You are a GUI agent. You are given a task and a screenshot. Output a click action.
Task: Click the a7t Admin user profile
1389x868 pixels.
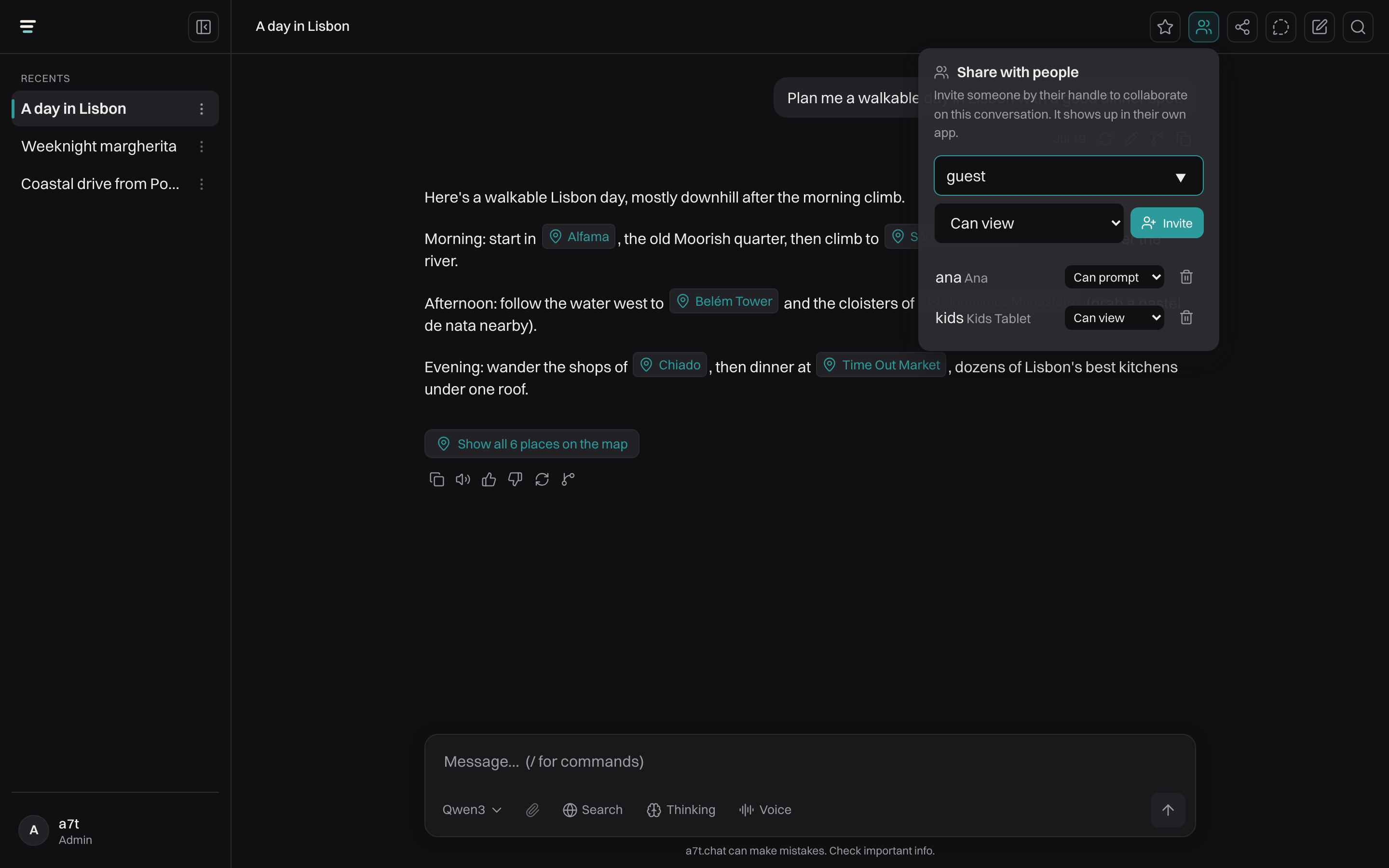pyautogui.click(x=115, y=830)
